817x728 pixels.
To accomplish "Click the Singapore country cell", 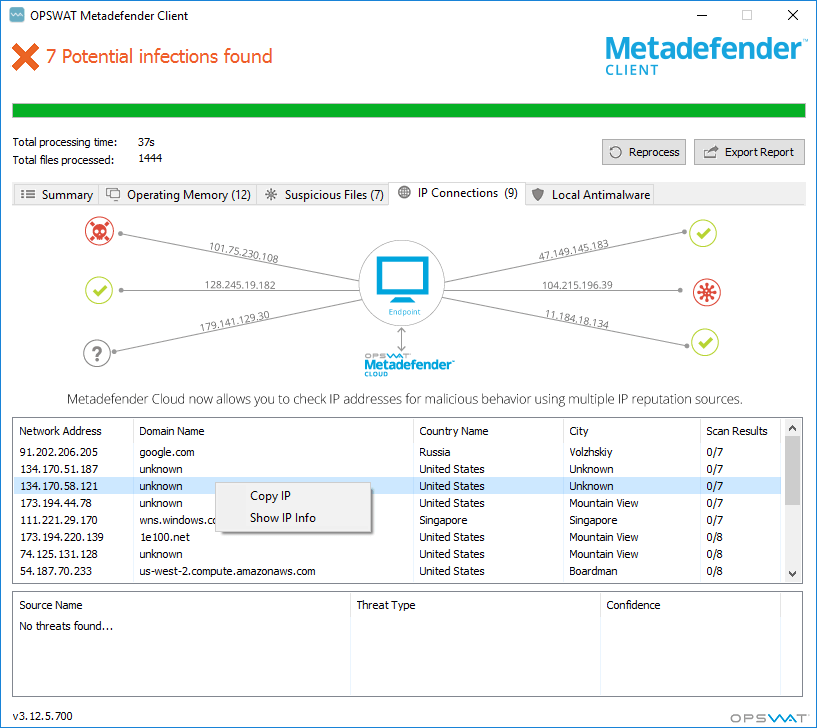I will click(443, 520).
